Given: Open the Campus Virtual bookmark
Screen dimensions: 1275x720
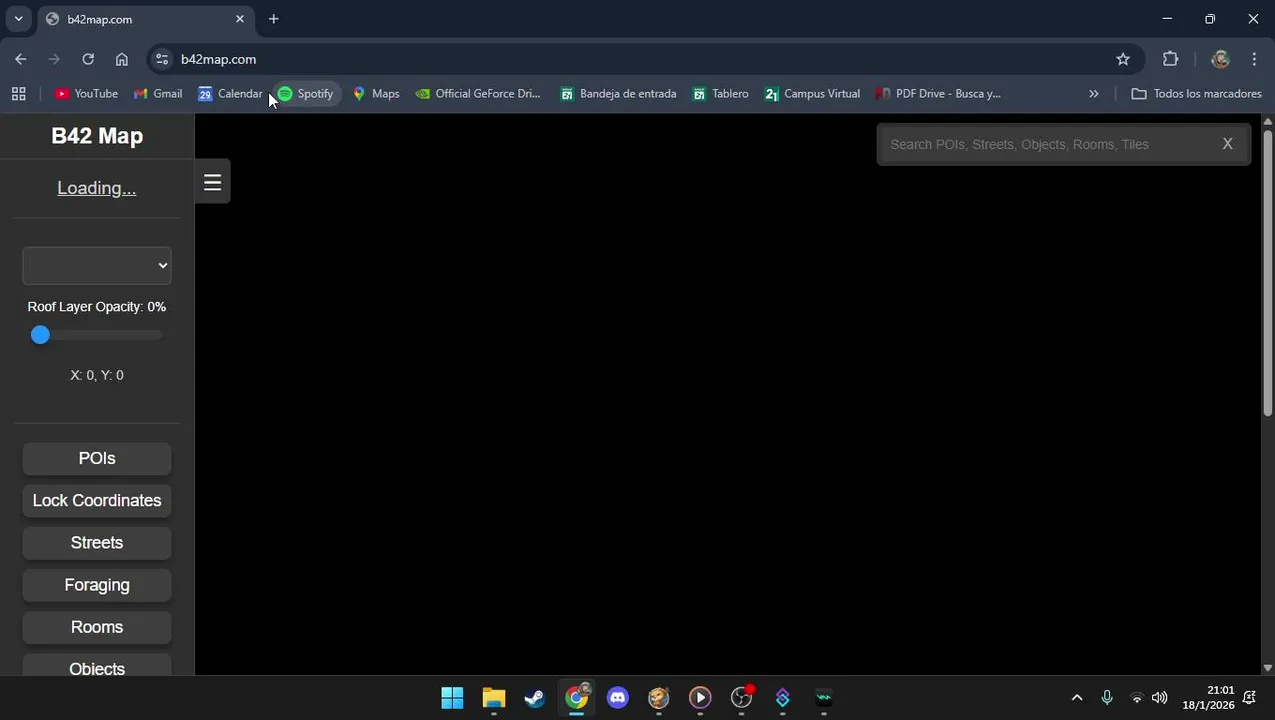Looking at the screenshot, I should [812, 93].
